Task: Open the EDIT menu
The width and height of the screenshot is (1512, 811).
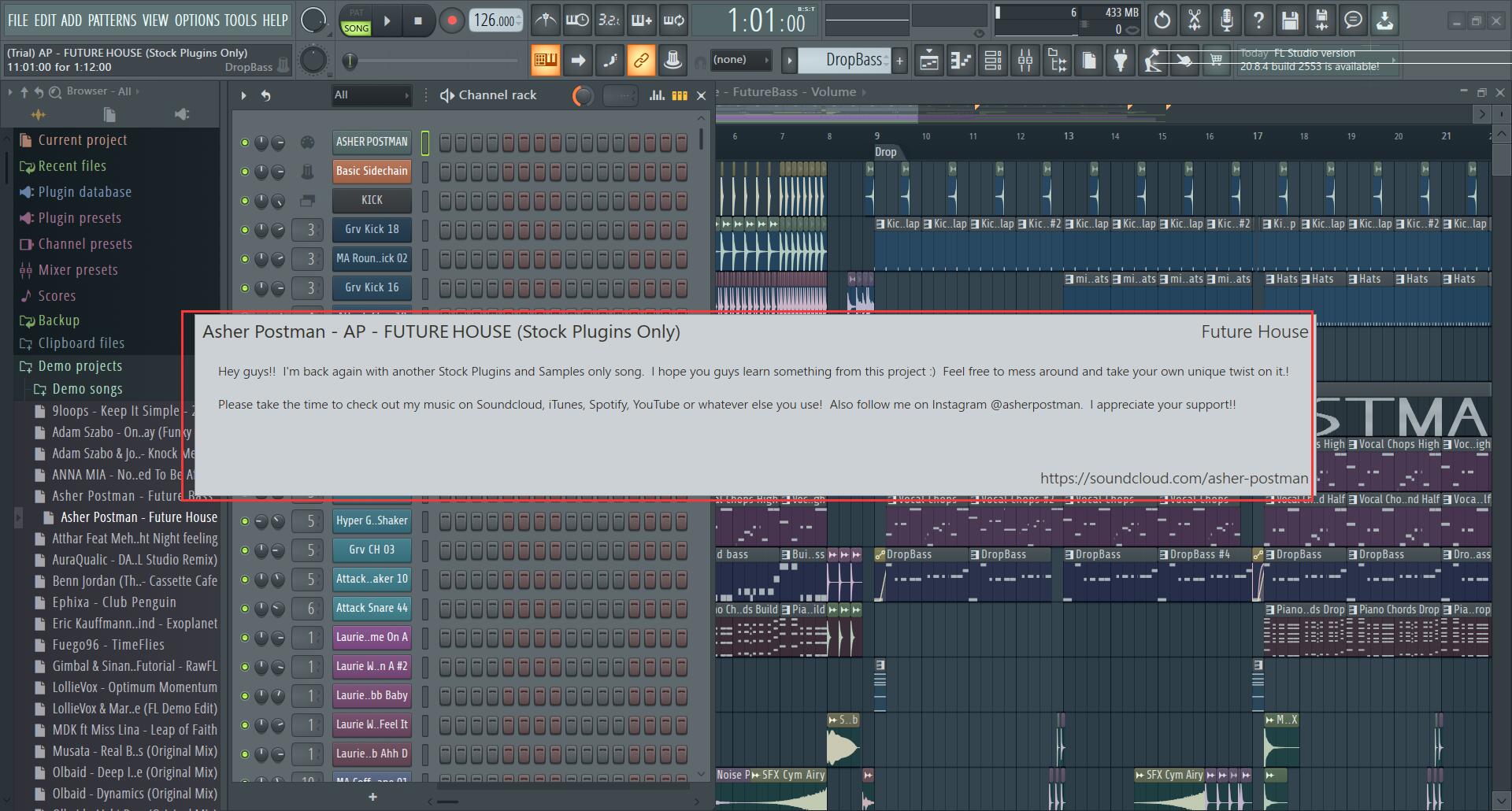Action: click(x=45, y=20)
